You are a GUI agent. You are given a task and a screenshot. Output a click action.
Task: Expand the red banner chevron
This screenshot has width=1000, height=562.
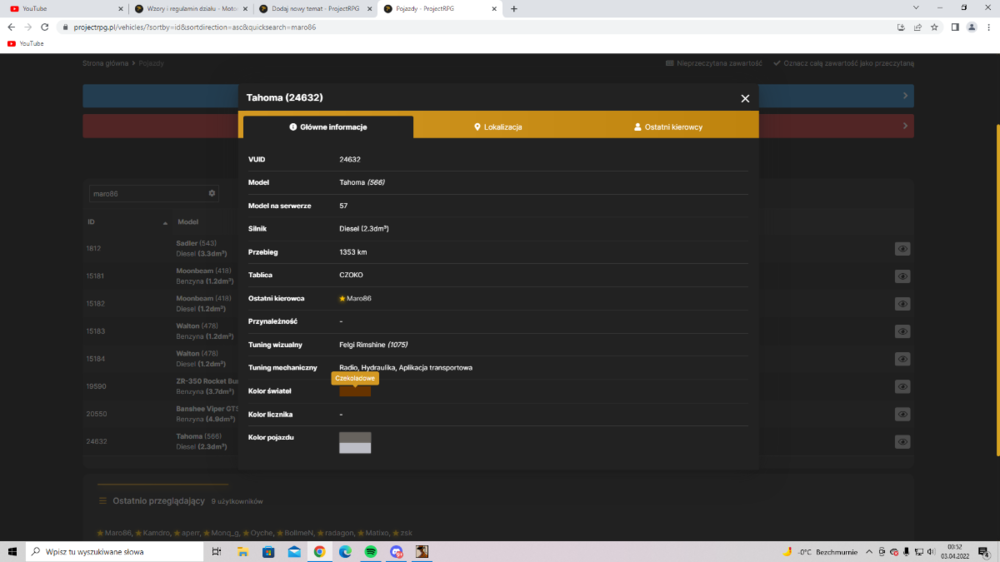(x=905, y=126)
